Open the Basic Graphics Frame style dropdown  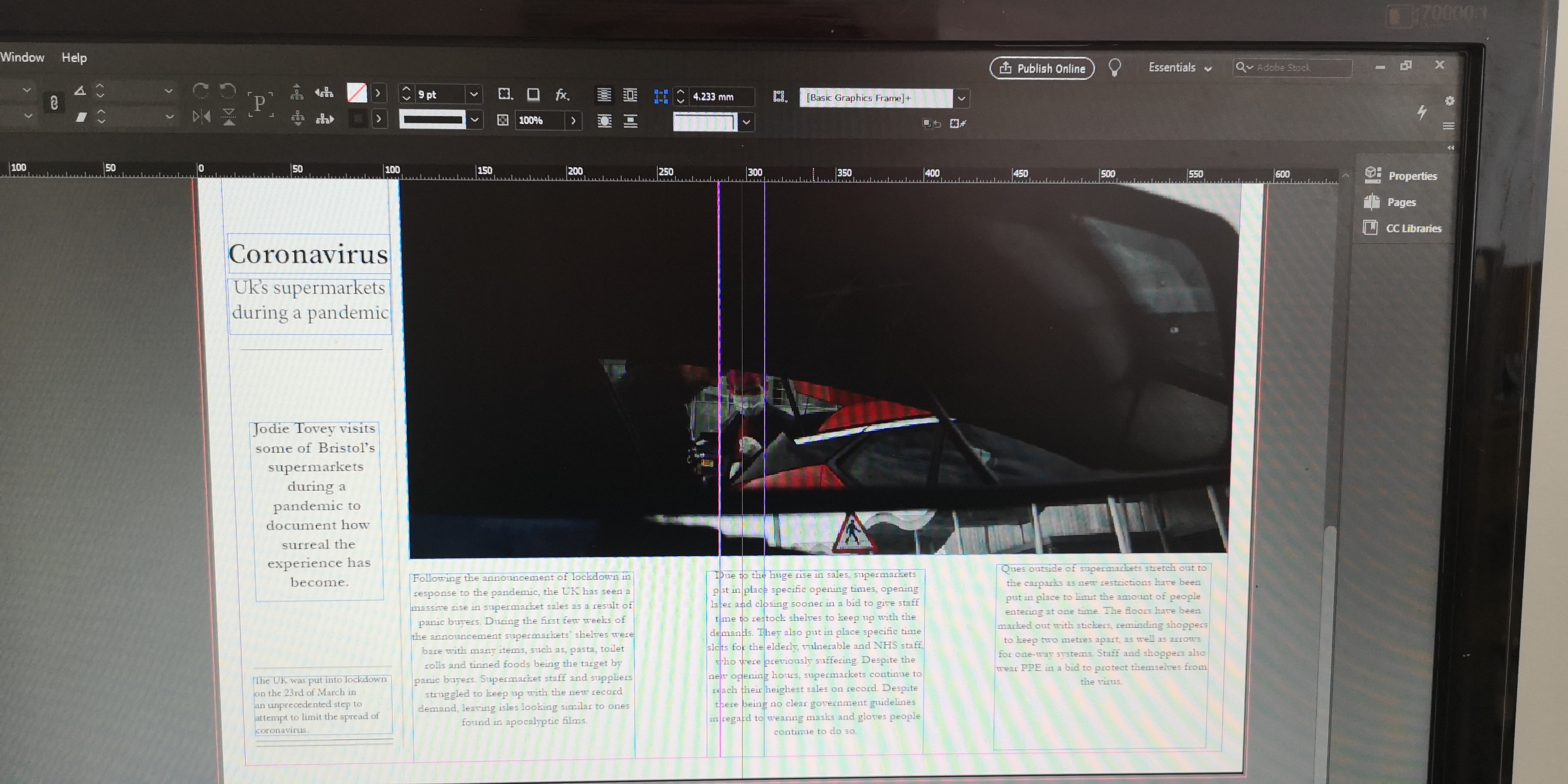(x=961, y=98)
